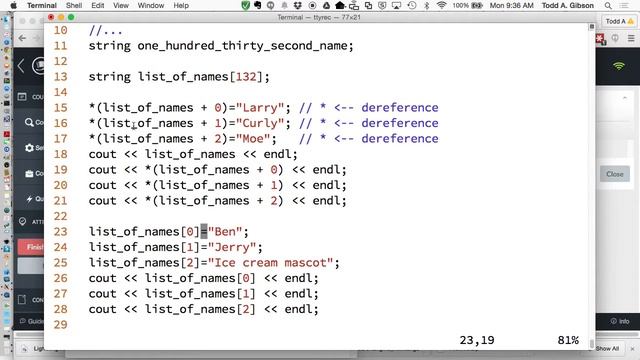The height and width of the screenshot is (360, 640).
Task: Open the Bluetooth status menu
Action: pos(427,5)
